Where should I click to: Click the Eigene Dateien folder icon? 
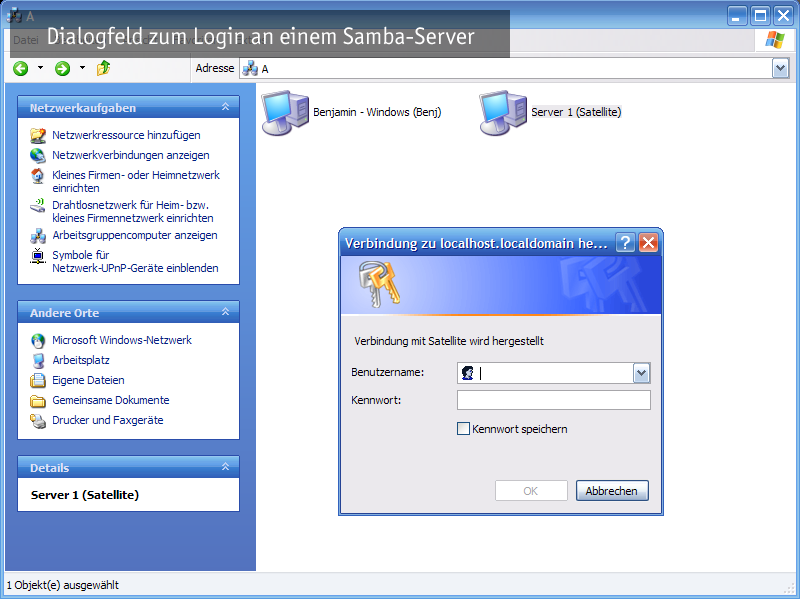pos(38,381)
